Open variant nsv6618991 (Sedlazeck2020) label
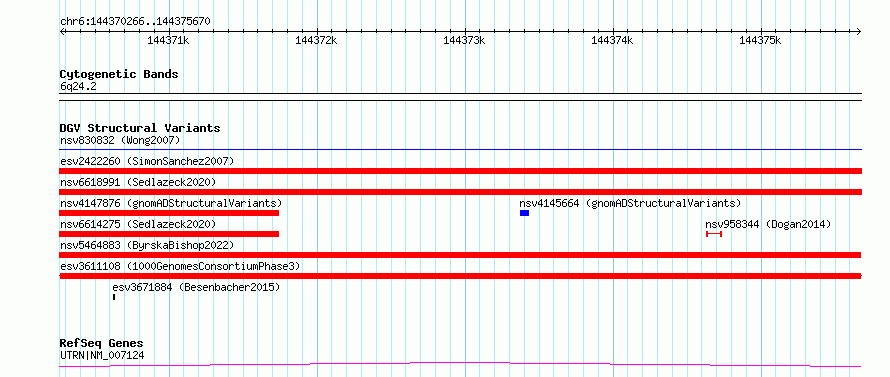Screen dimensions: 890x377 coord(138,182)
